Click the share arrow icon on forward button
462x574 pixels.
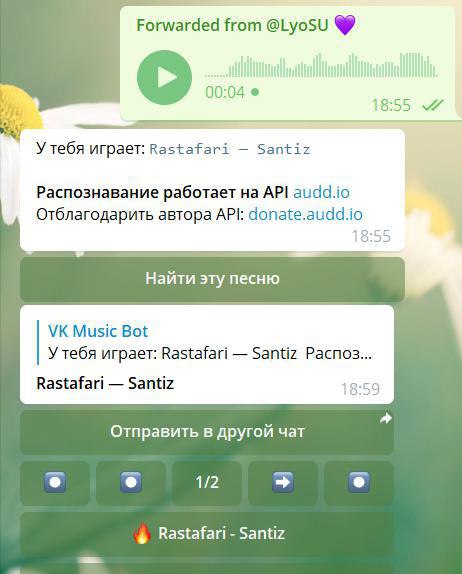pos(385,419)
